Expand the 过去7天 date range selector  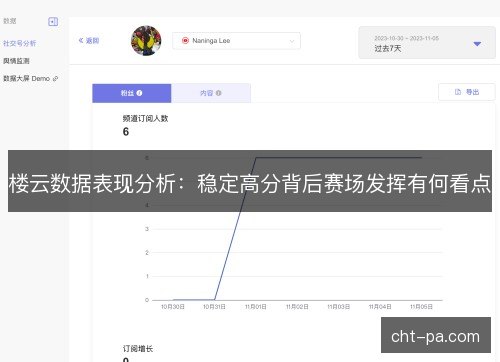[x=427, y=43]
